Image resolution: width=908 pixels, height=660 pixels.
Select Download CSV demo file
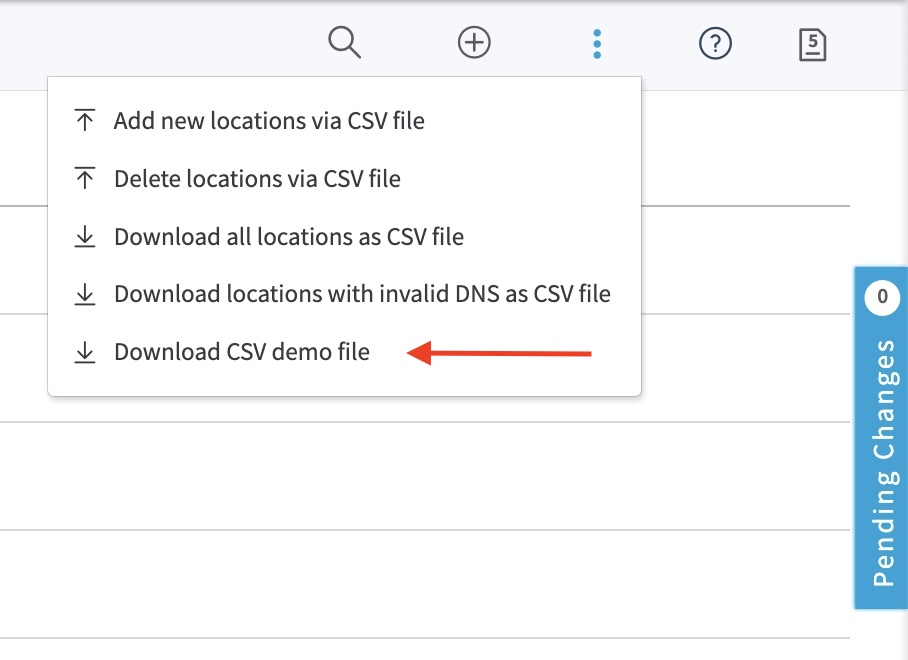pos(242,352)
